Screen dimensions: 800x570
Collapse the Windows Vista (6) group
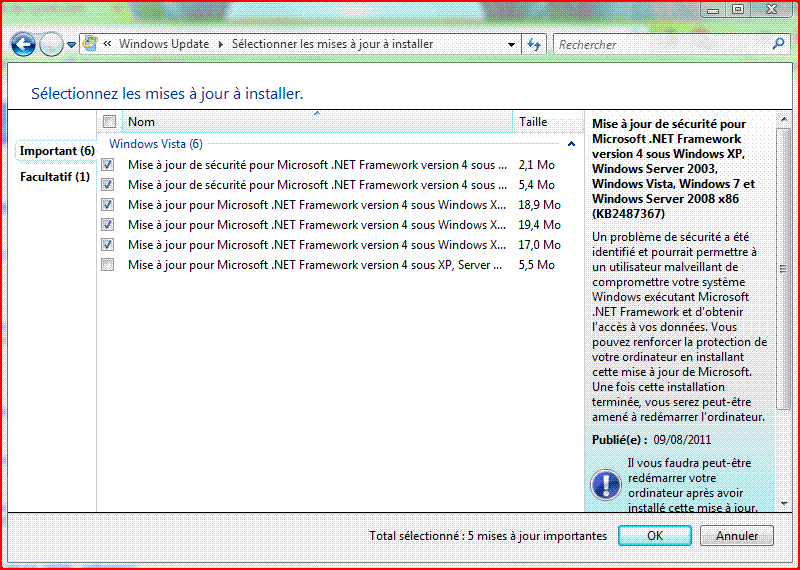[x=571, y=144]
